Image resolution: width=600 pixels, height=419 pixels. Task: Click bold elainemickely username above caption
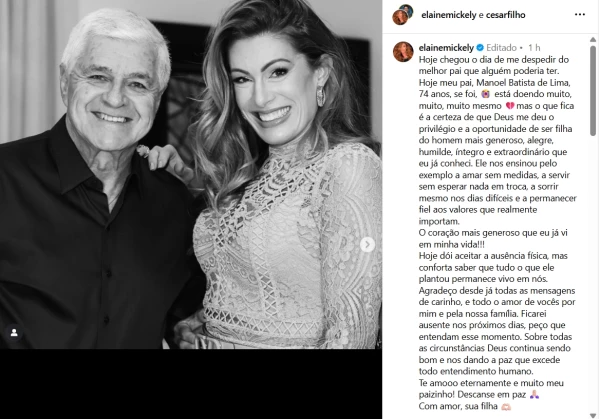446,48
